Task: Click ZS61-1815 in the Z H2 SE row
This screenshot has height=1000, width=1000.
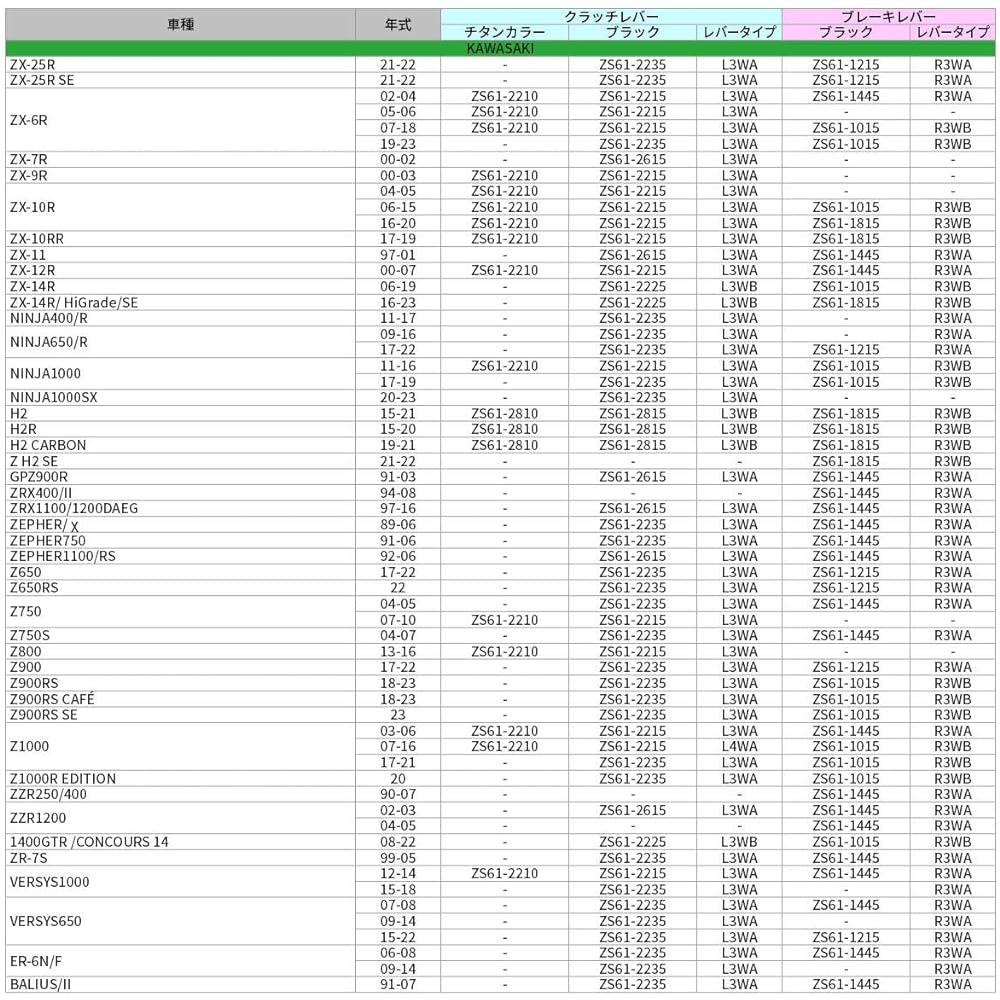Action: coord(846,461)
